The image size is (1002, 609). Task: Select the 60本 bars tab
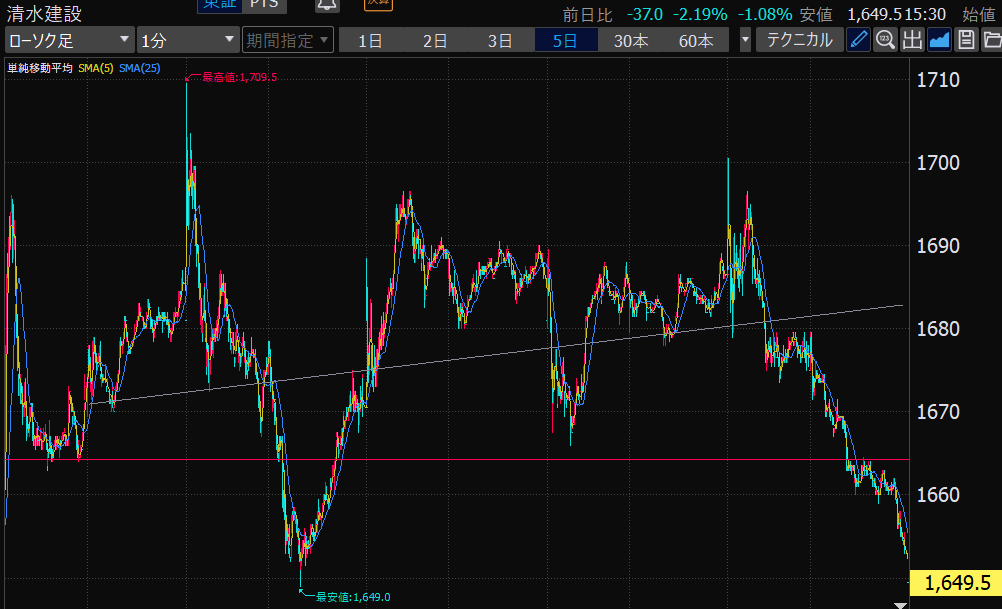click(x=696, y=40)
